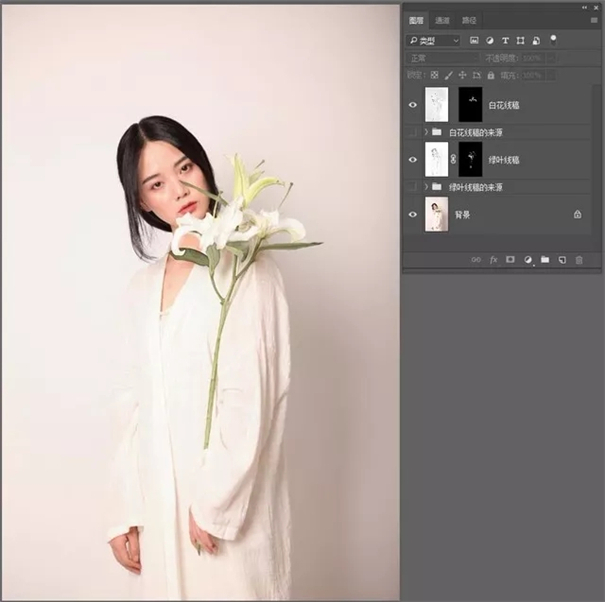Hide the 绿叶线稿 layer
This screenshot has width=605, height=602.
413,159
